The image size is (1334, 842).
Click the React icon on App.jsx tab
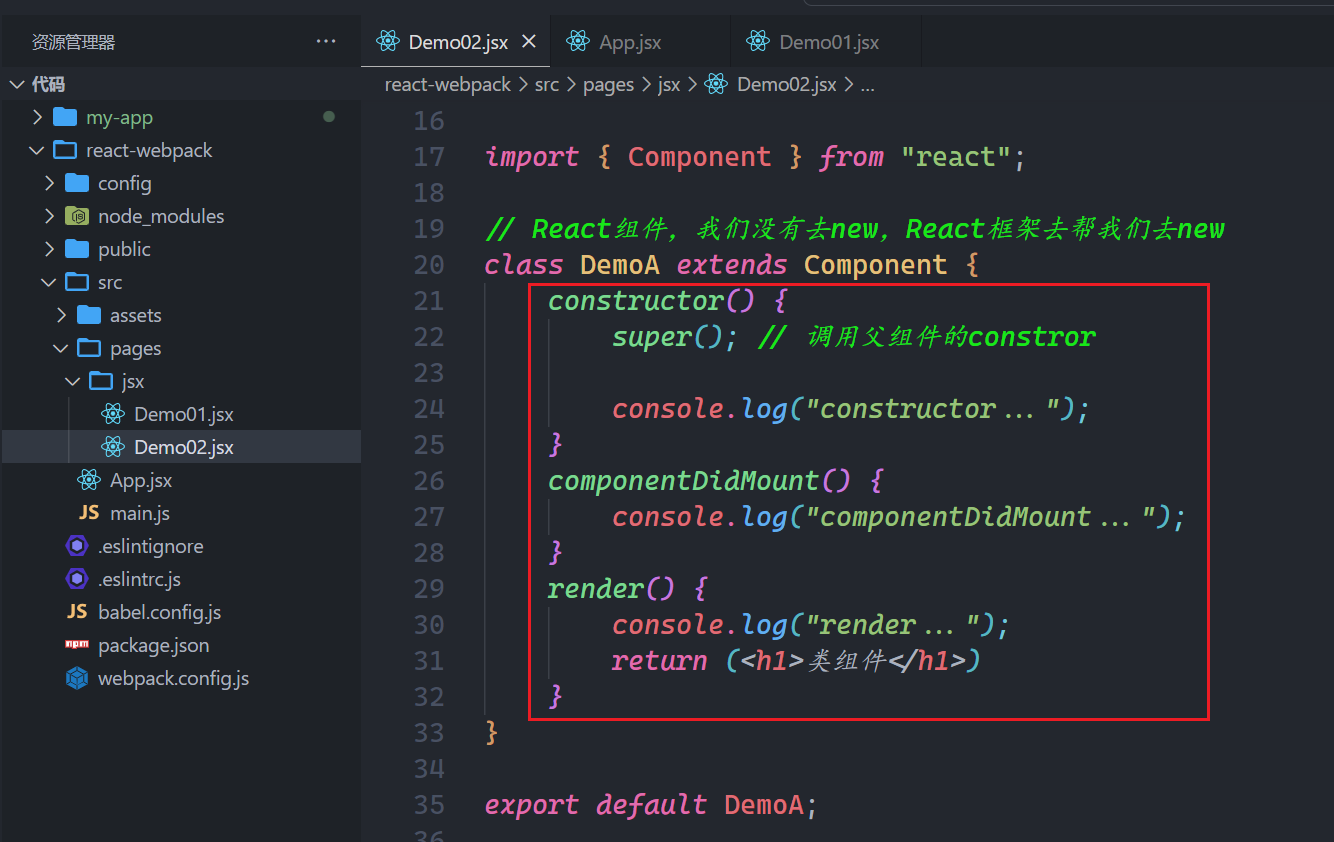(577, 41)
